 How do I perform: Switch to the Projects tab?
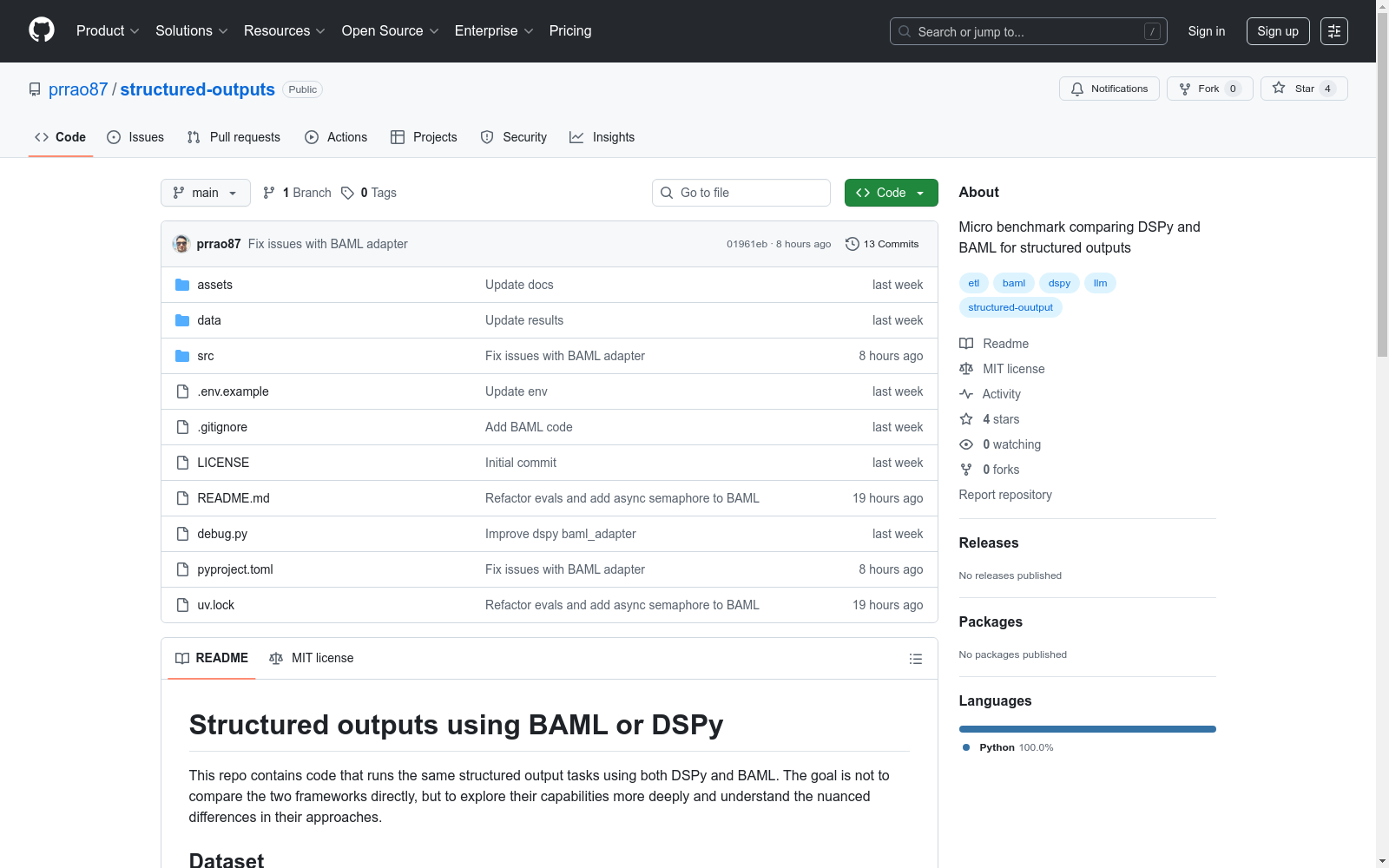(424, 137)
